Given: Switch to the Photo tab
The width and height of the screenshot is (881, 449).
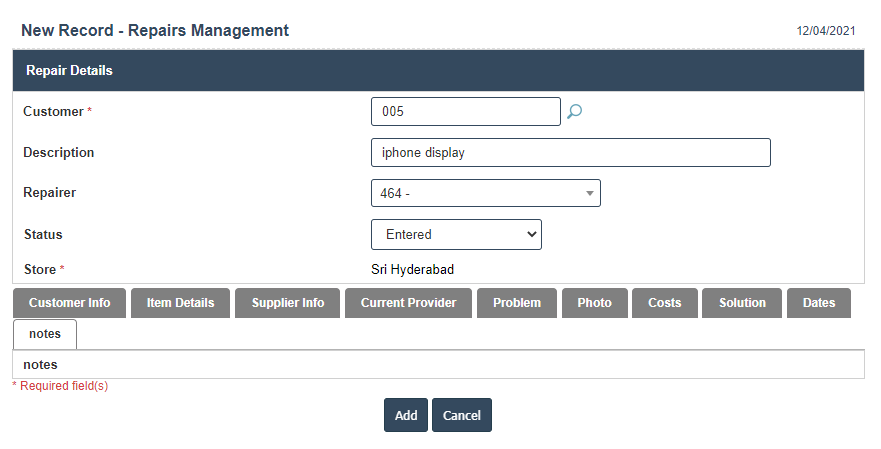Looking at the screenshot, I should pyautogui.click(x=594, y=303).
